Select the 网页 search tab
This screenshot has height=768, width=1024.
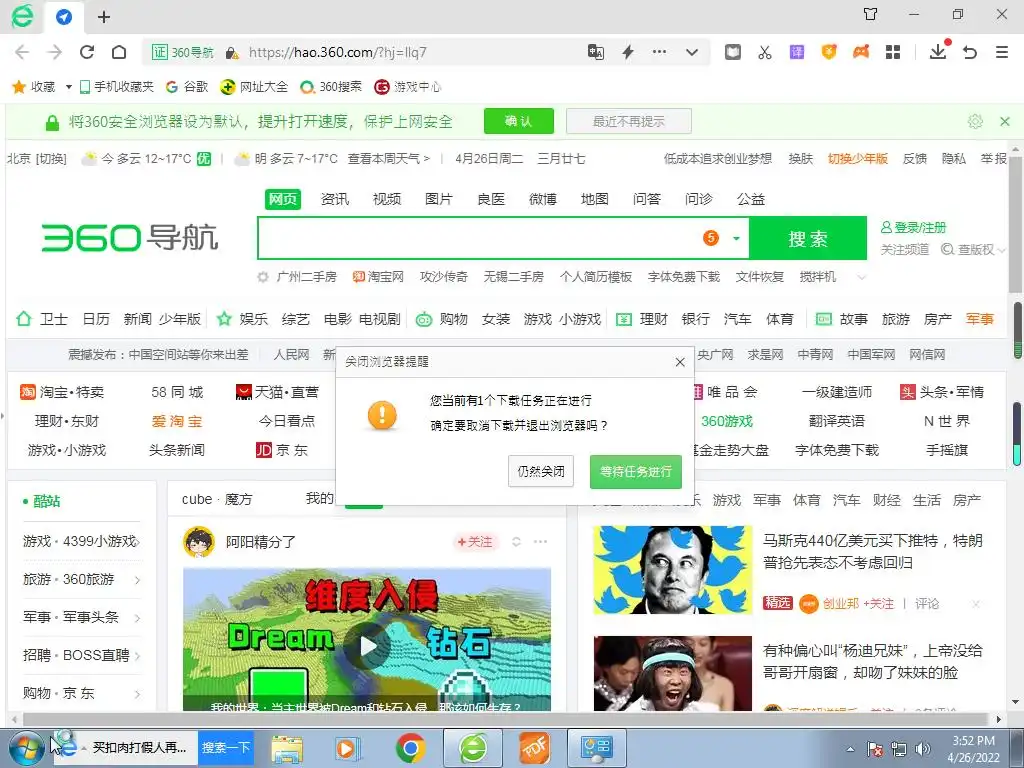coord(283,199)
